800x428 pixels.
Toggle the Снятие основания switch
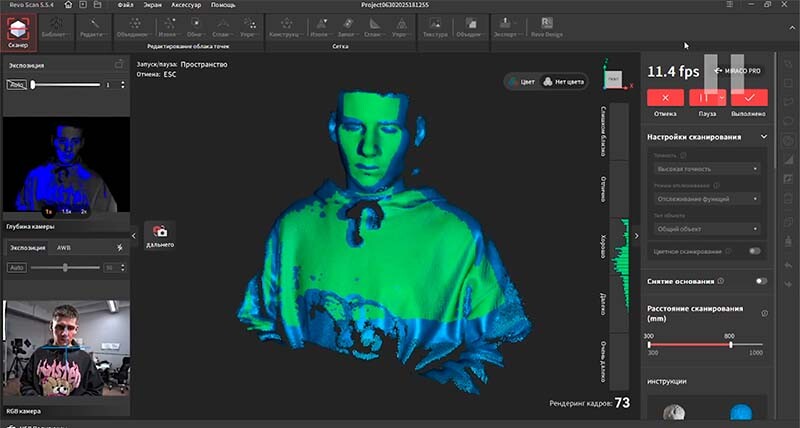[761, 281]
